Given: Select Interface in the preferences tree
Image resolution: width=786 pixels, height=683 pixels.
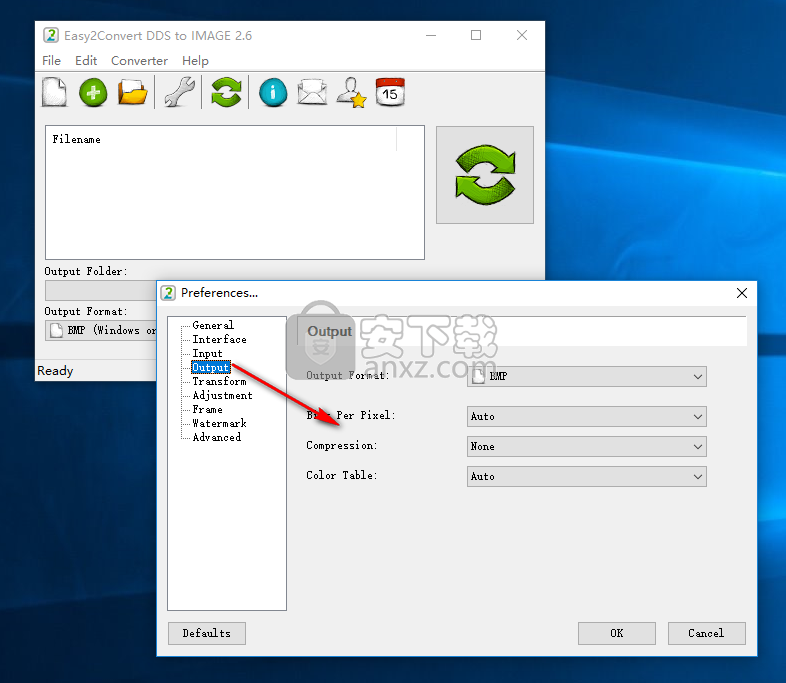Looking at the screenshot, I should (x=219, y=339).
